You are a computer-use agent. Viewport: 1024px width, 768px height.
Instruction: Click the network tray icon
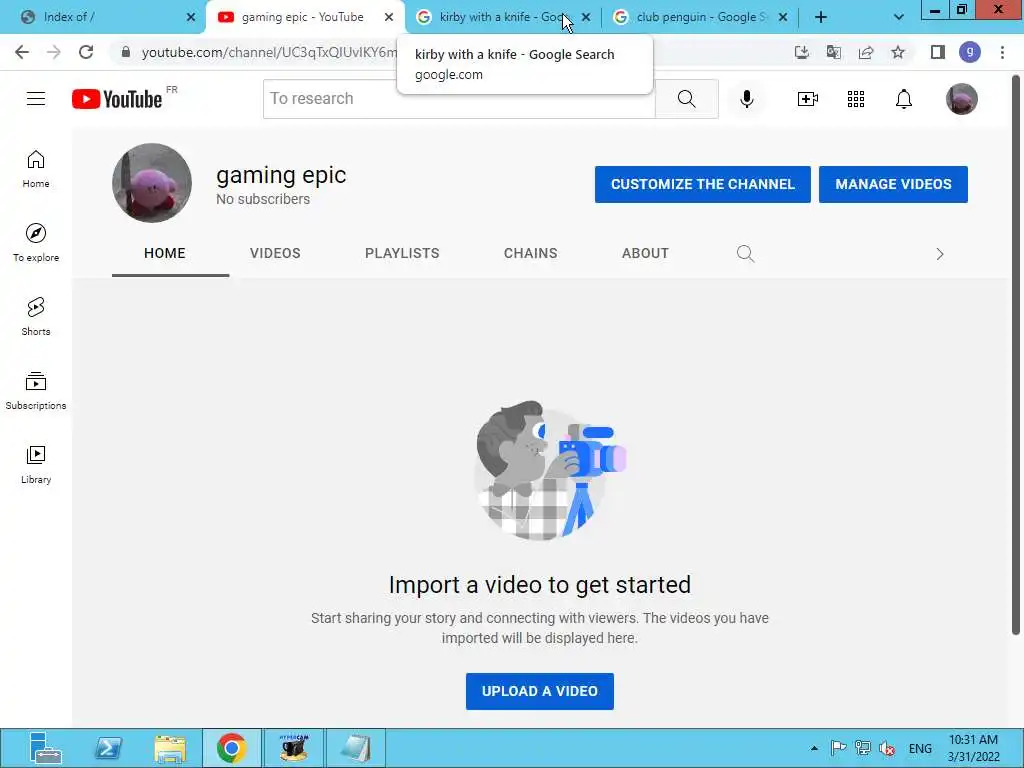863,748
